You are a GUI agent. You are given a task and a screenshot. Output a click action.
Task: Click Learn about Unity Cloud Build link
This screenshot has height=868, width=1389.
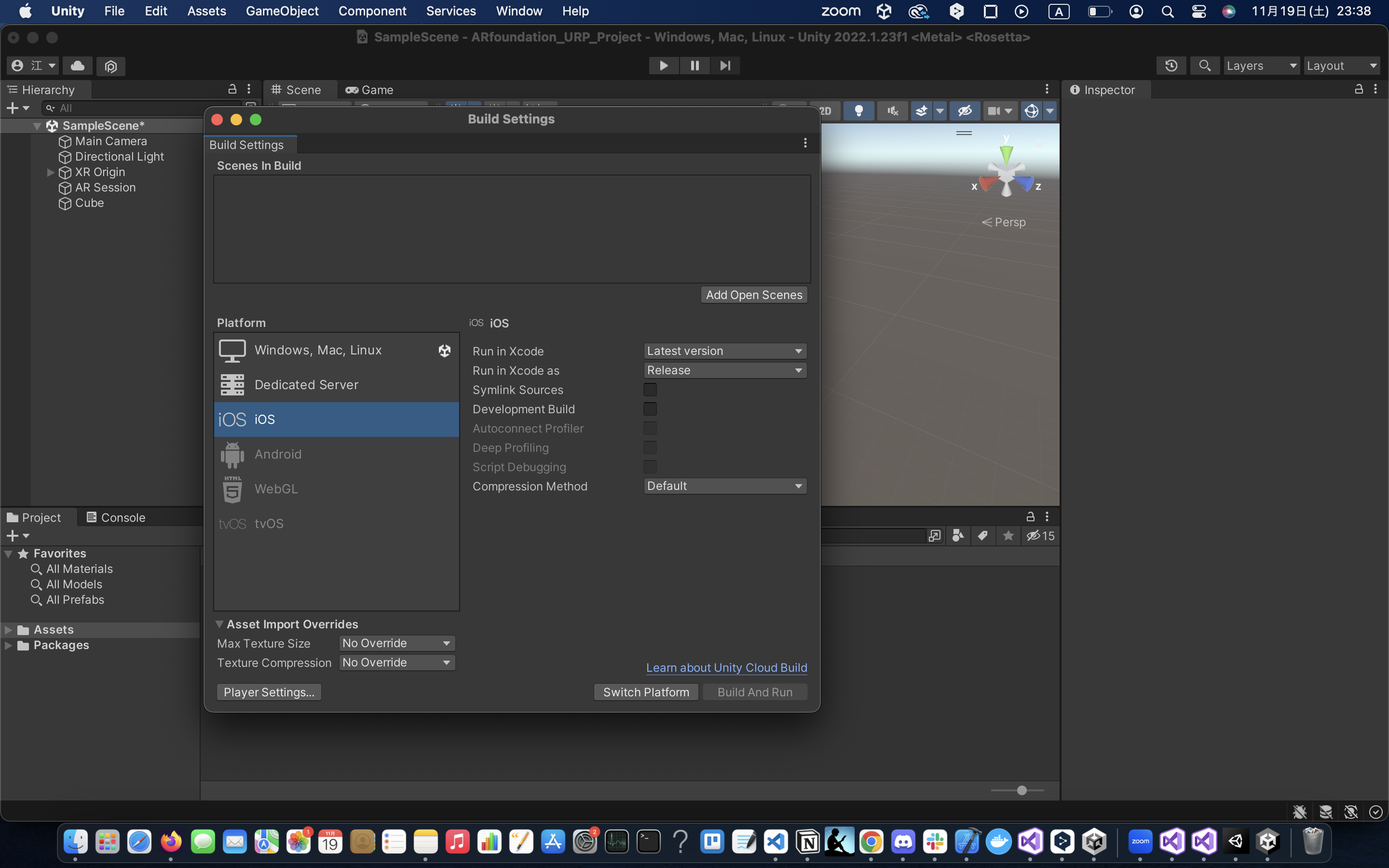(725, 668)
